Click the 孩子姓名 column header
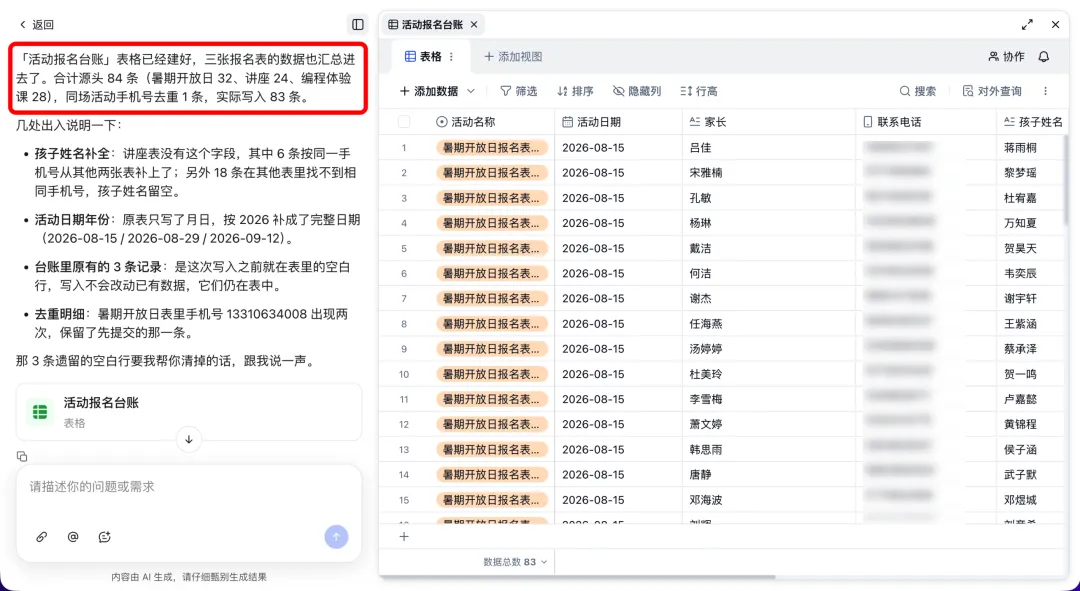Screen dimensions: 1080x591 pyautogui.click(x=1033, y=122)
